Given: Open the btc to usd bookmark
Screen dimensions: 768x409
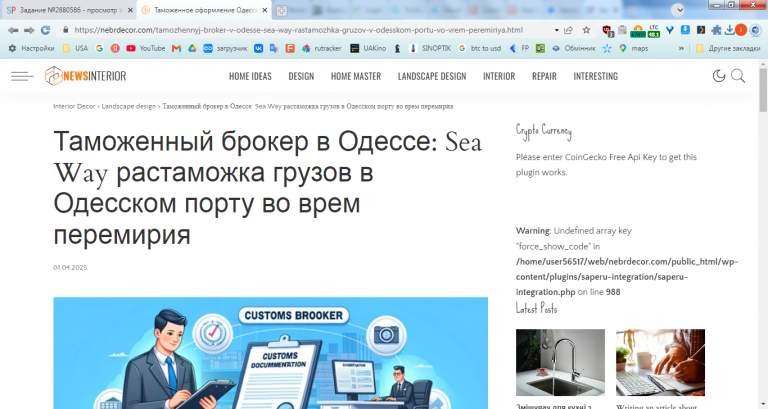Looking at the screenshot, I should (x=480, y=48).
